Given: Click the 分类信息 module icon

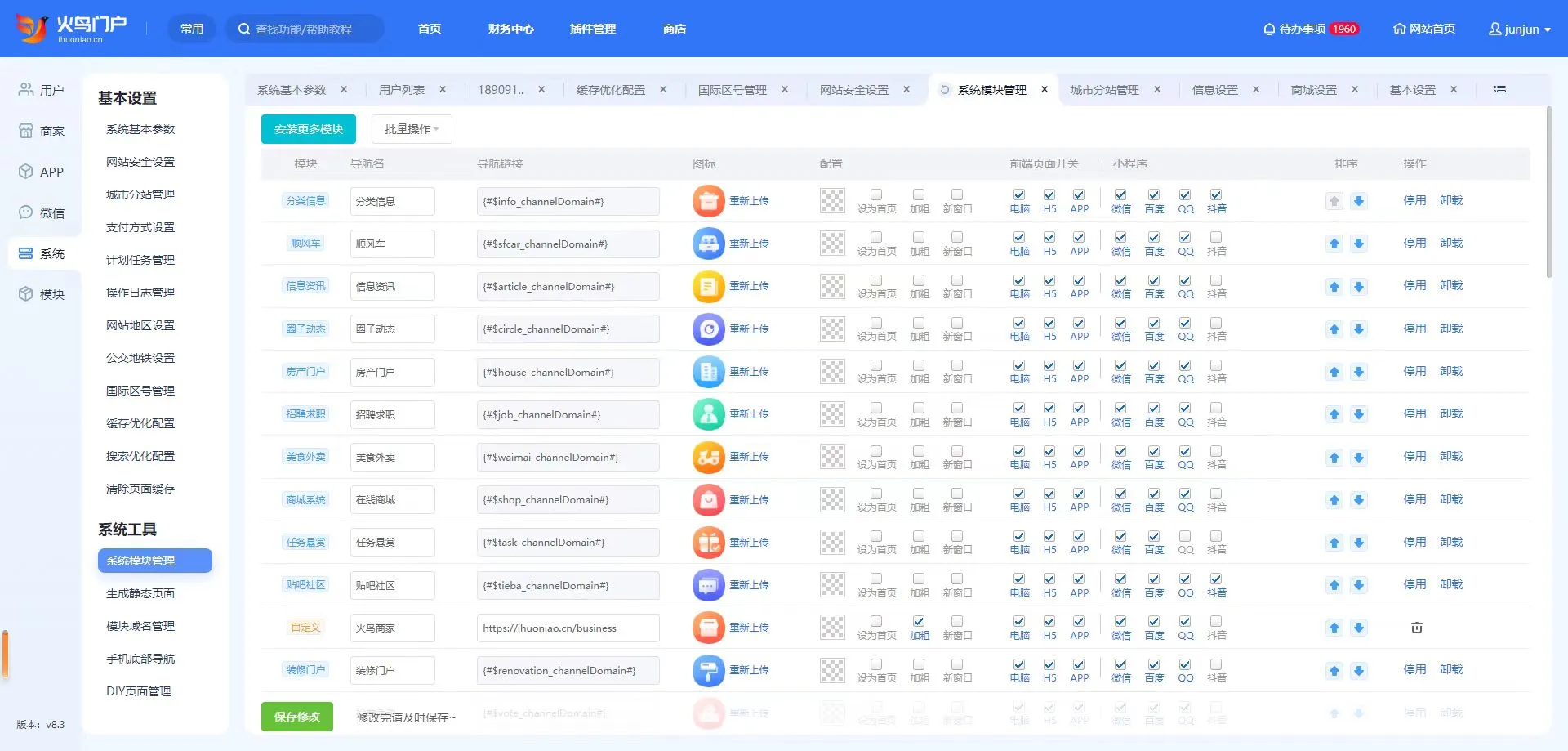Looking at the screenshot, I should click(708, 201).
